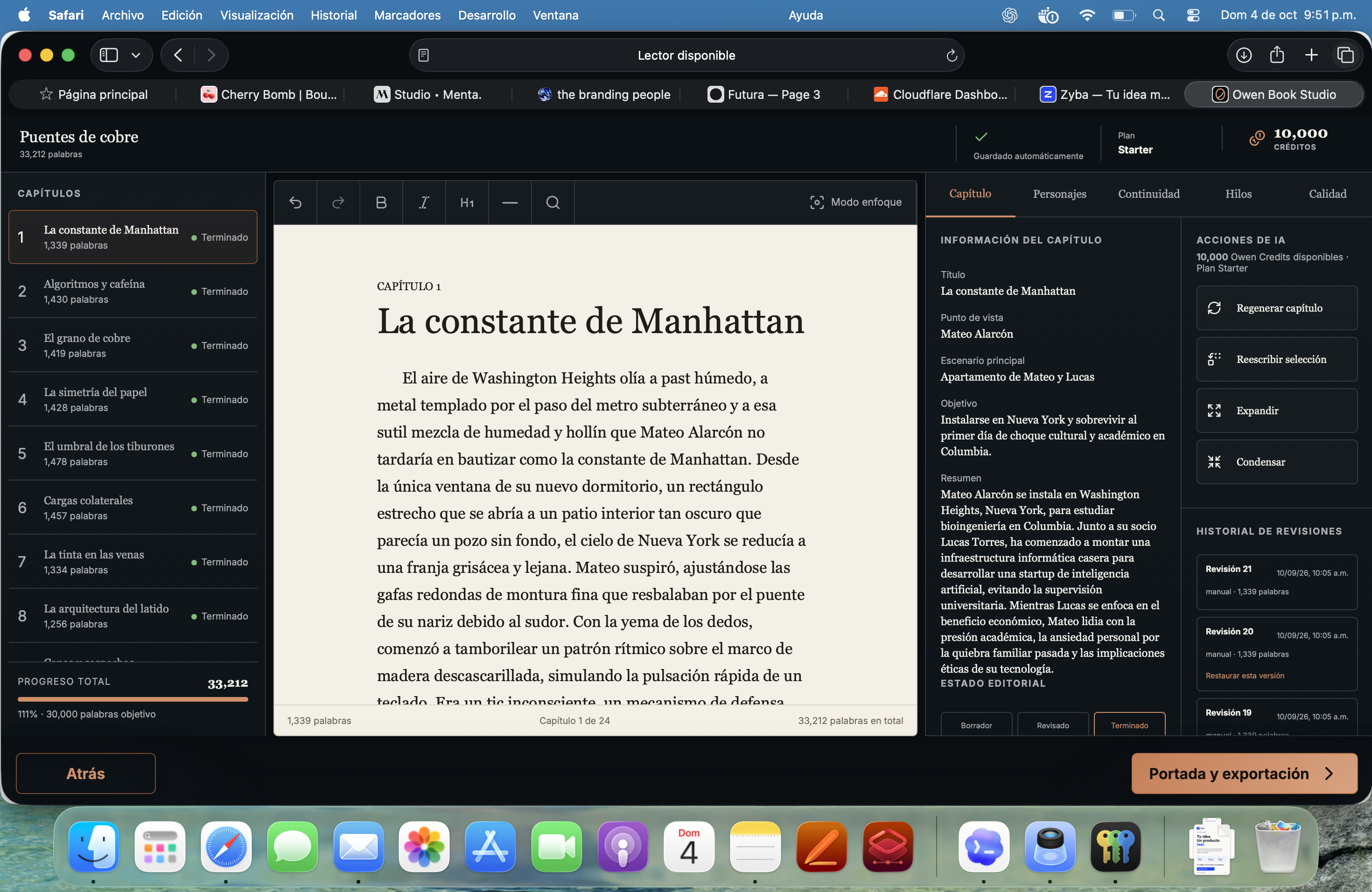The width and height of the screenshot is (1372, 892).
Task: Open the Revisión 19 history entry
Action: tap(1276, 717)
